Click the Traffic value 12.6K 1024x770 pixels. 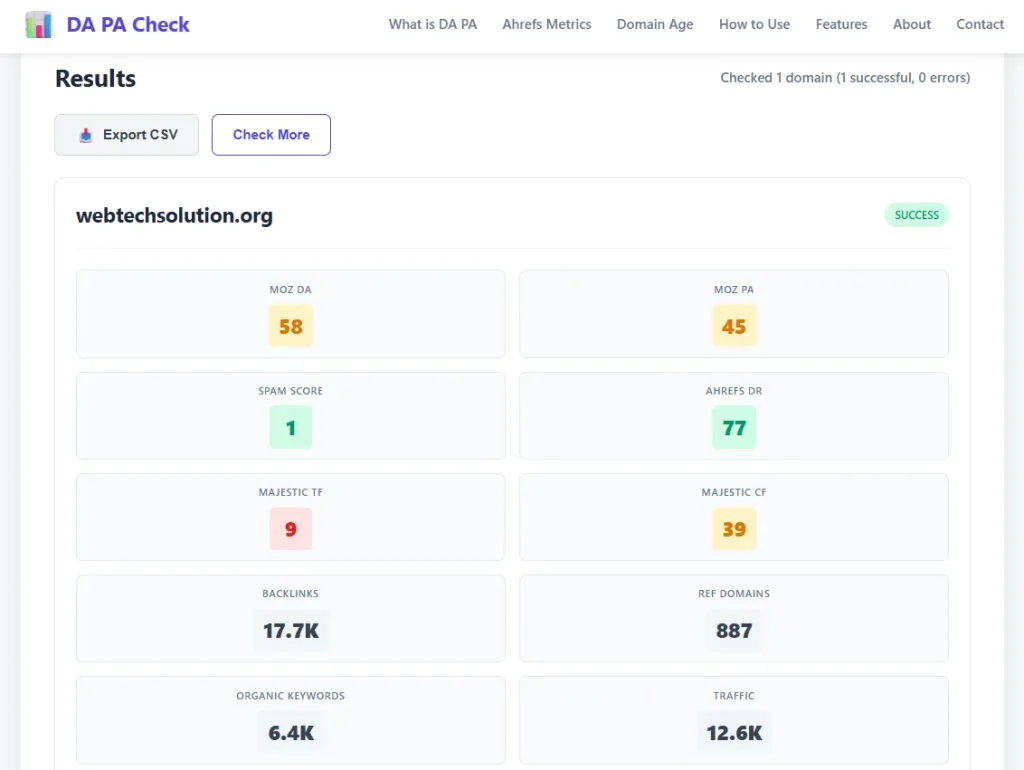(734, 732)
